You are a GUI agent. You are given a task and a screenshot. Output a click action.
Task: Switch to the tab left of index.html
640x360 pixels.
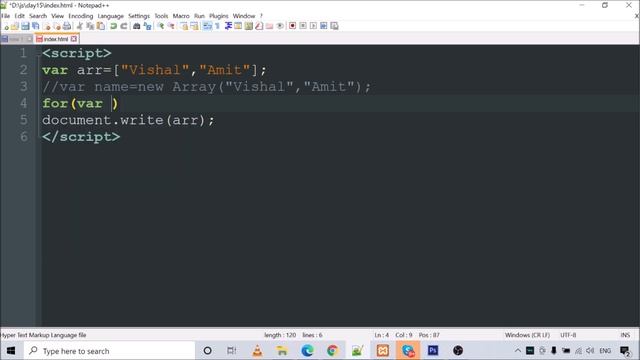point(17,39)
